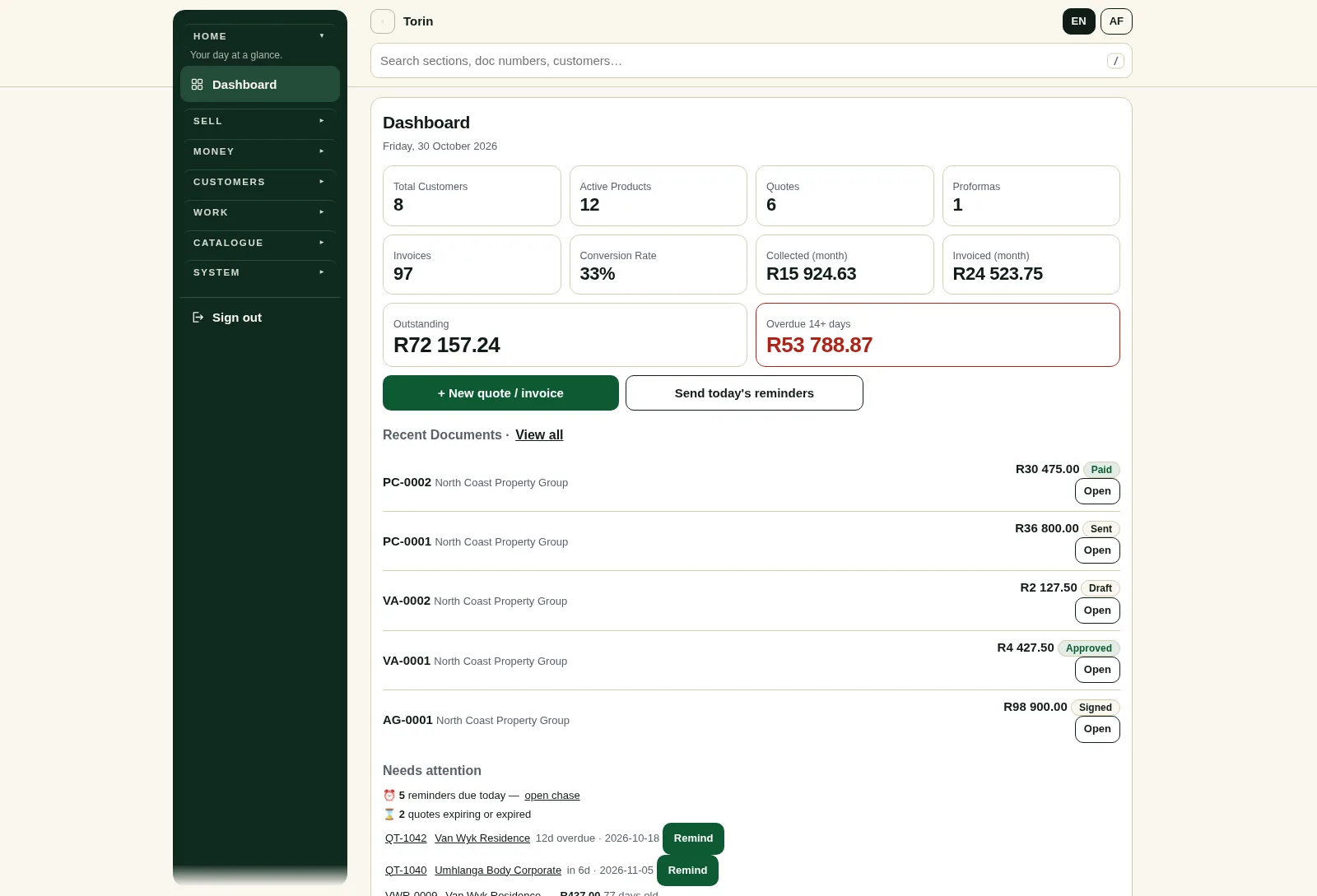The height and width of the screenshot is (896, 1317).
Task: Open the Dashboard menu item
Action: pyautogui.click(x=260, y=84)
